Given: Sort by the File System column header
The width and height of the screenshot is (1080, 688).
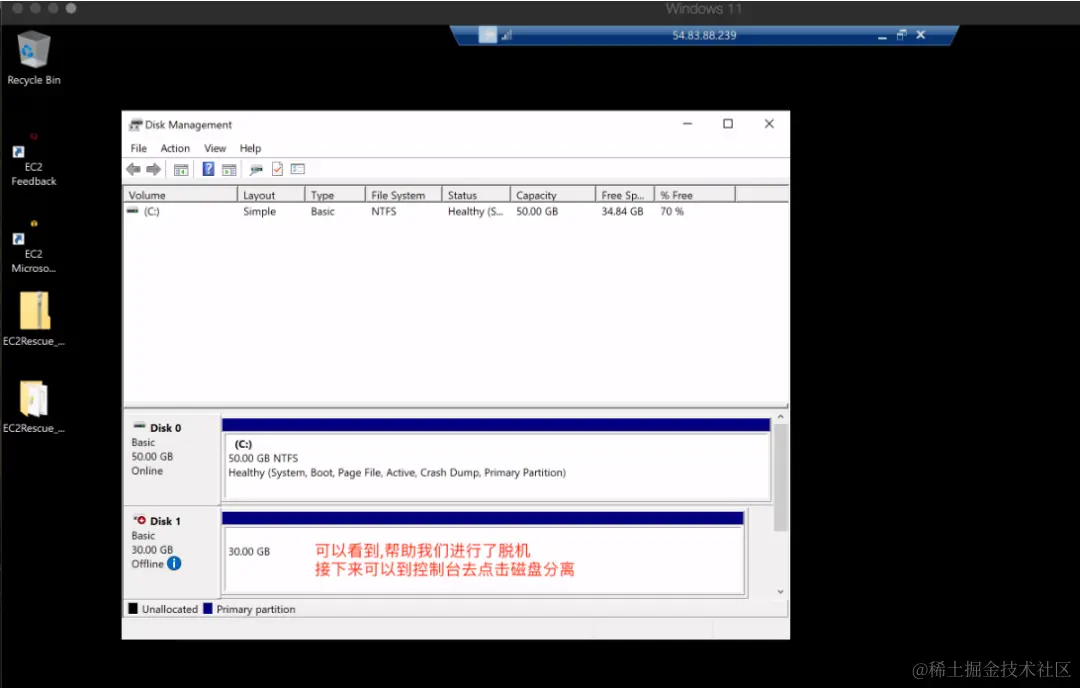Looking at the screenshot, I should tap(404, 195).
